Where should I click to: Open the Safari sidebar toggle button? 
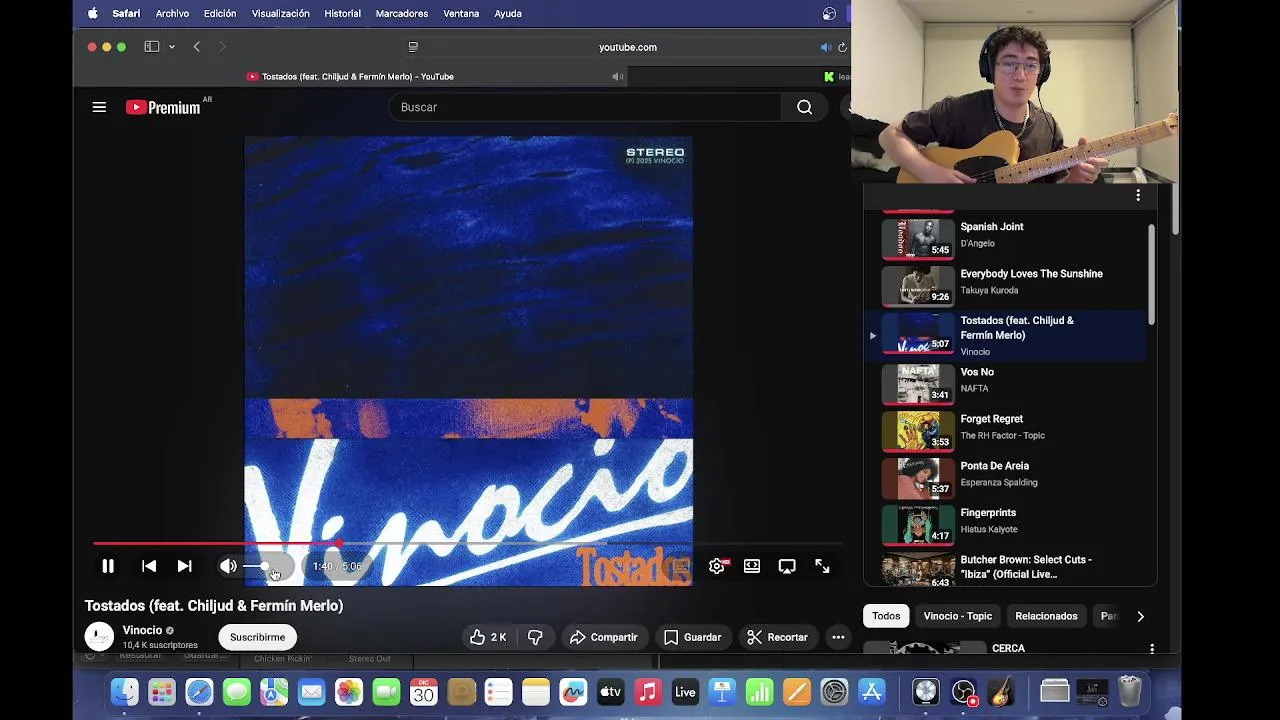[152, 47]
